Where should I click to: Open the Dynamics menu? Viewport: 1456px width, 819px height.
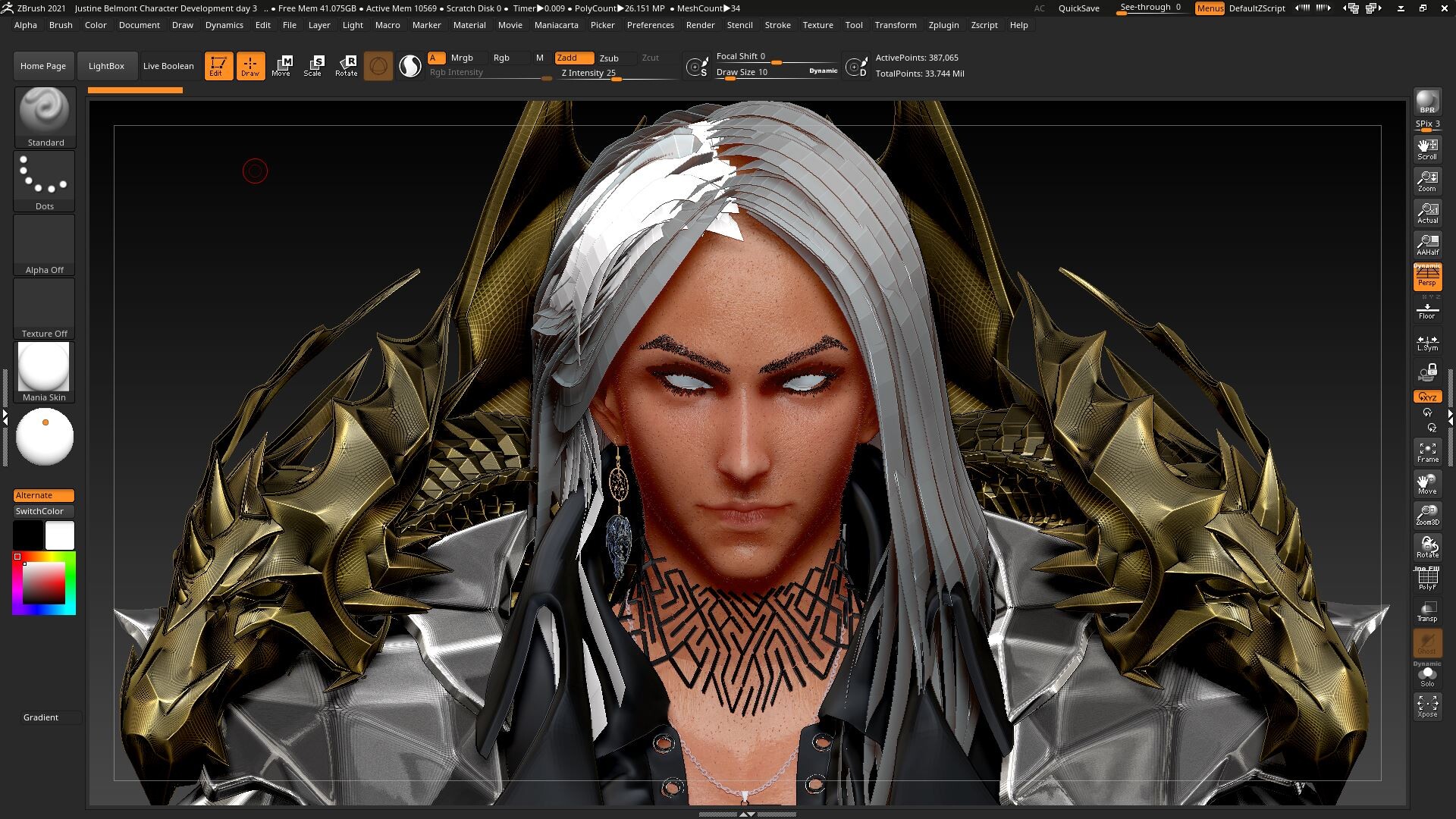click(224, 25)
